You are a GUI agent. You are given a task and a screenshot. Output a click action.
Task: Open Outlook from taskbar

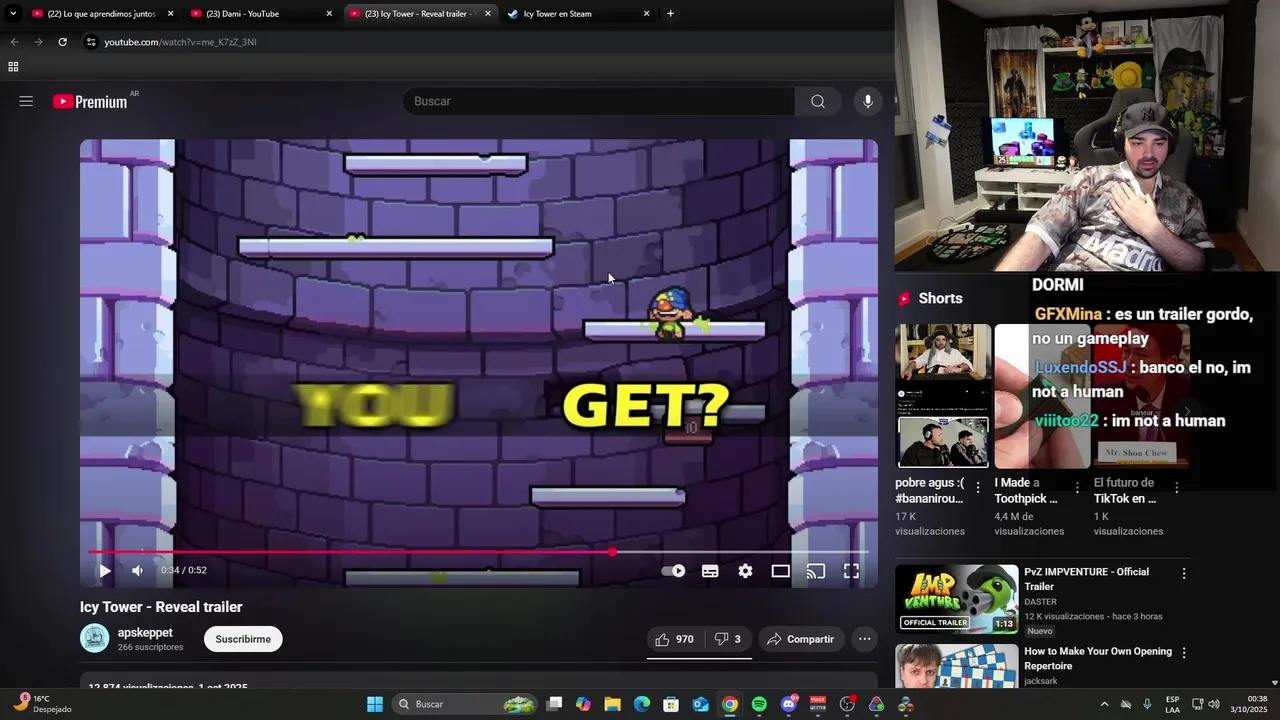pos(701,704)
